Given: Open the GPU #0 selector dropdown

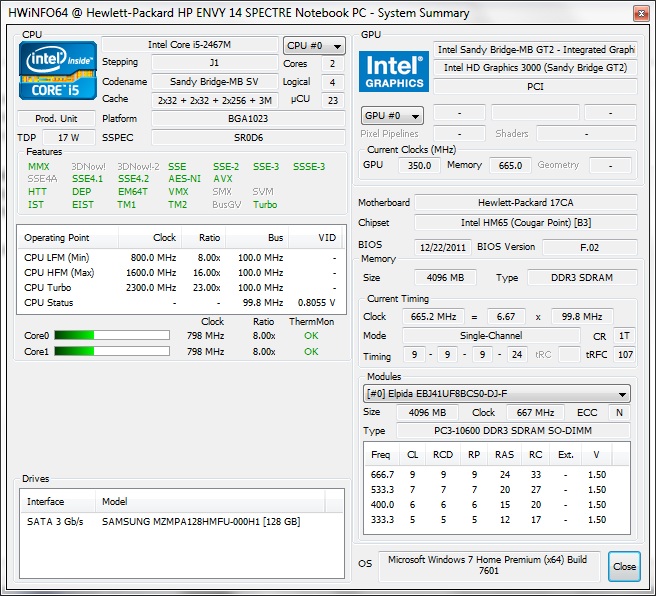Looking at the screenshot, I should click(392, 115).
